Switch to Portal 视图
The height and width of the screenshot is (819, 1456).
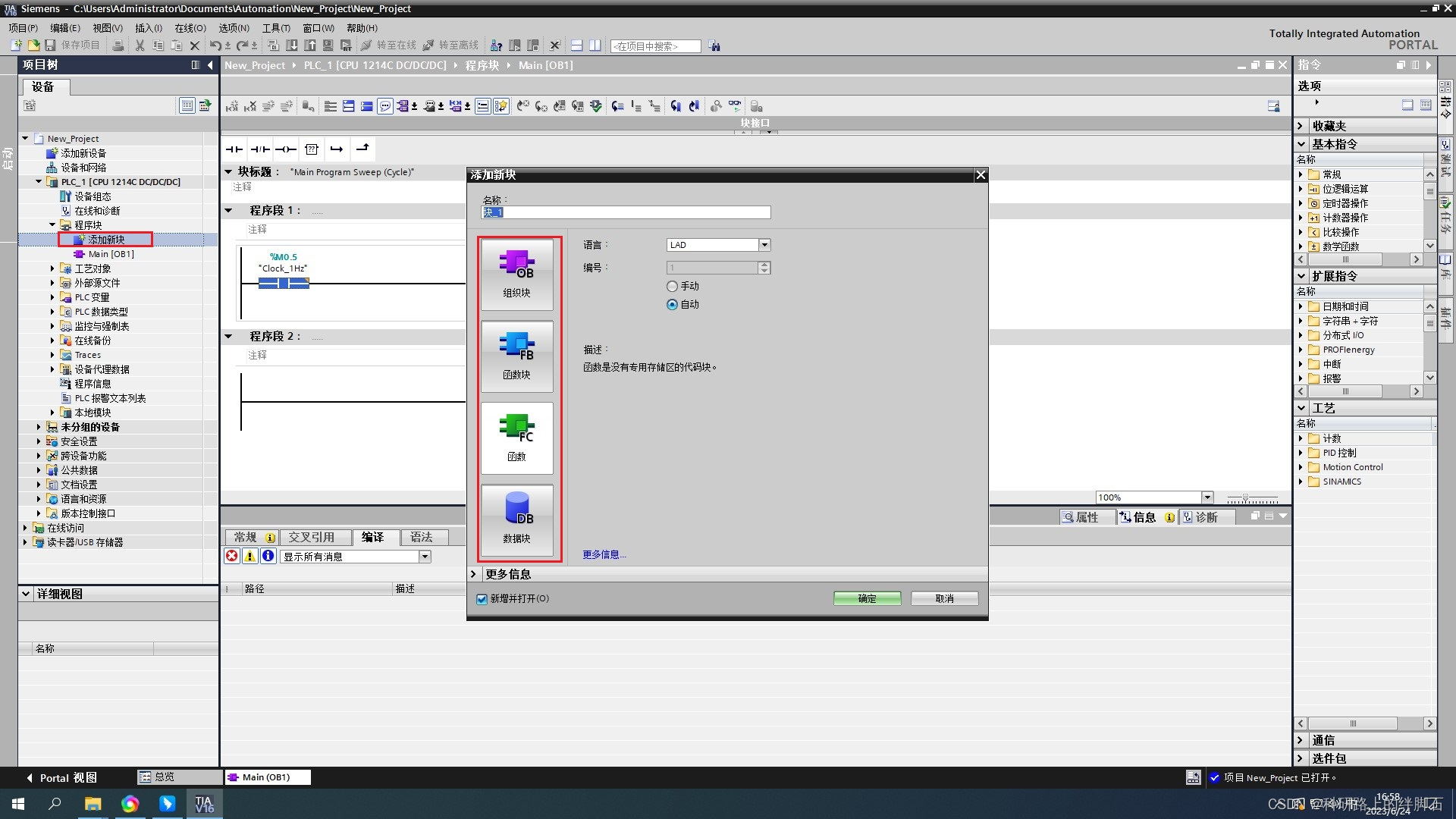pos(62,778)
